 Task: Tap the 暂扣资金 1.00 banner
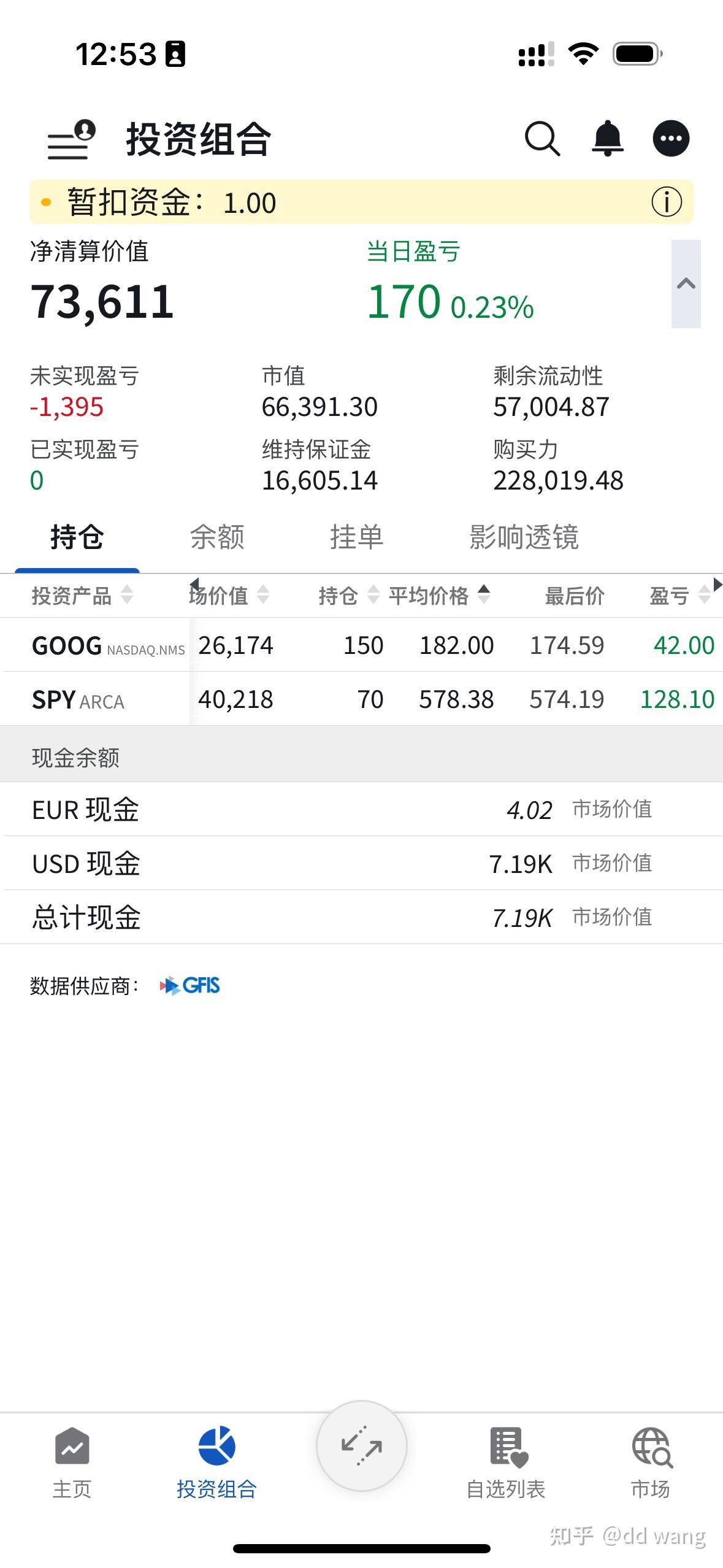(361, 202)
